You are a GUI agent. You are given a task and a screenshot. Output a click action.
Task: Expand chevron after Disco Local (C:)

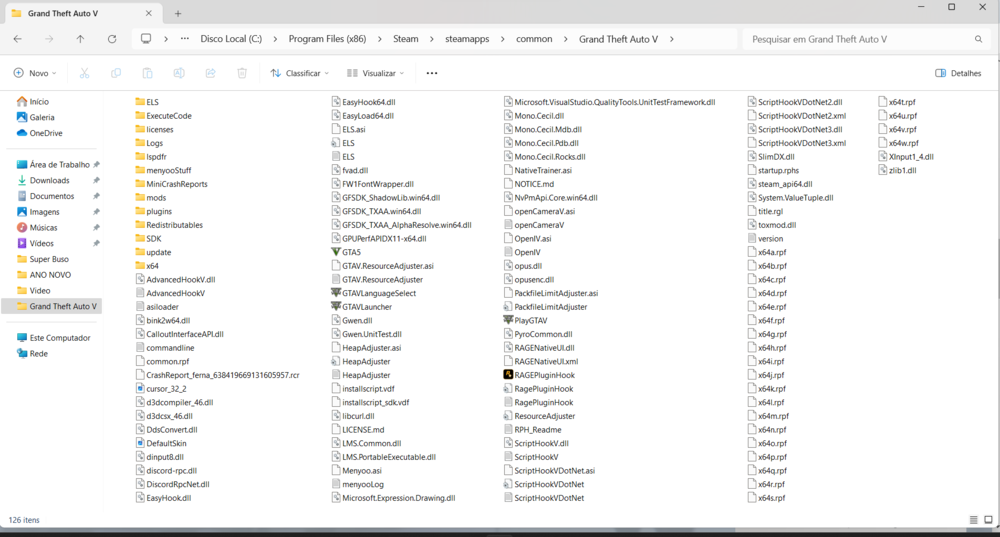[x=275, y=39]
